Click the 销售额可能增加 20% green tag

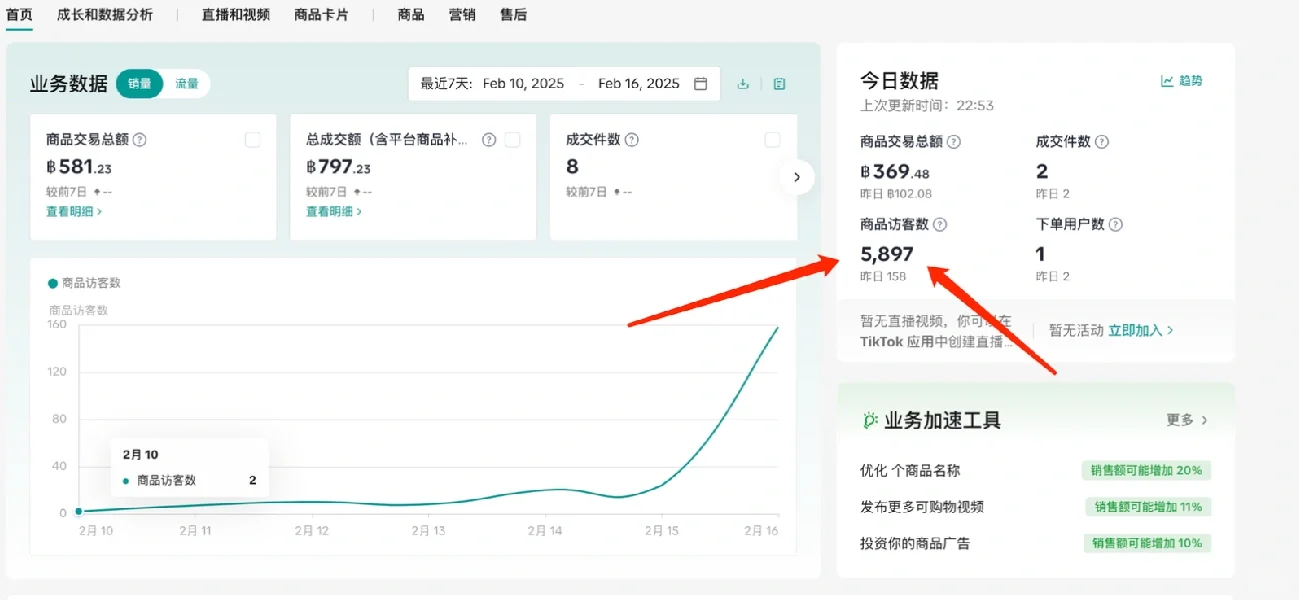(1148, 470)
